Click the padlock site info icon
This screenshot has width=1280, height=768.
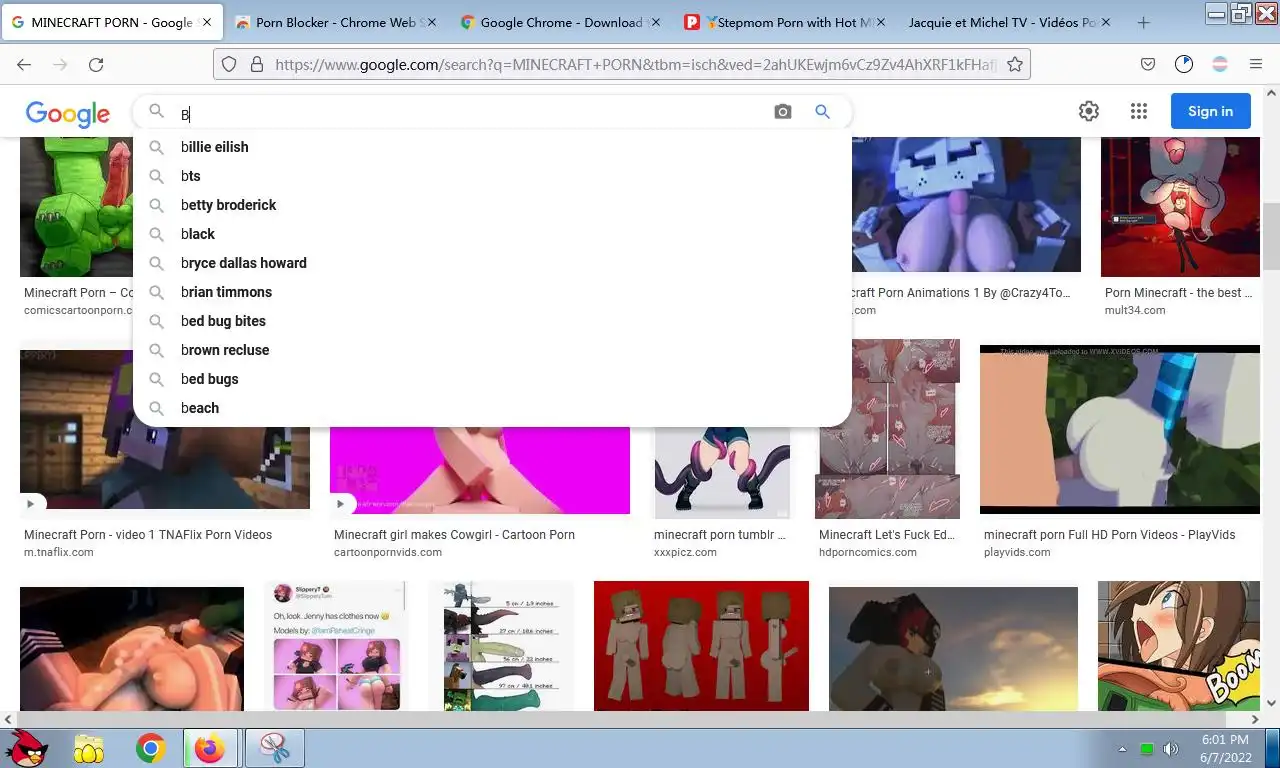[256, 64]
